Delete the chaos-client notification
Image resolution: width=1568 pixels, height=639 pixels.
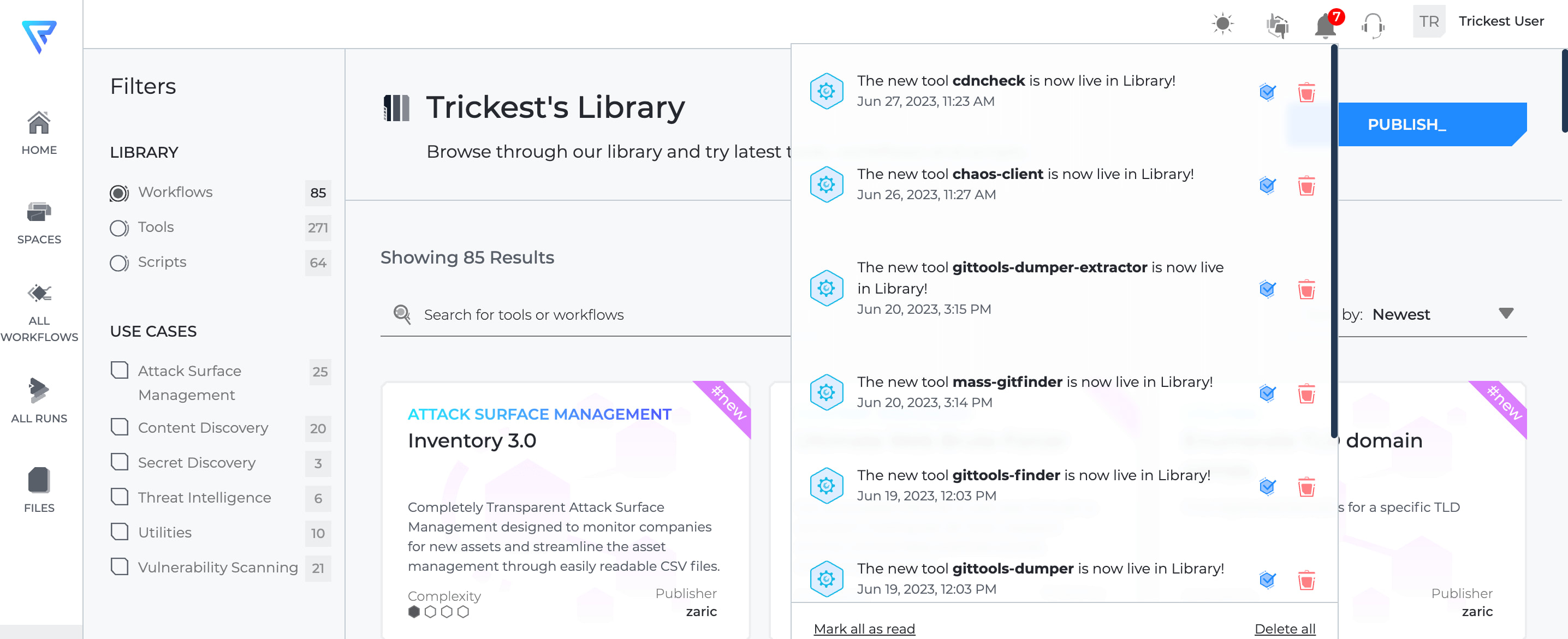[1306, 185]
